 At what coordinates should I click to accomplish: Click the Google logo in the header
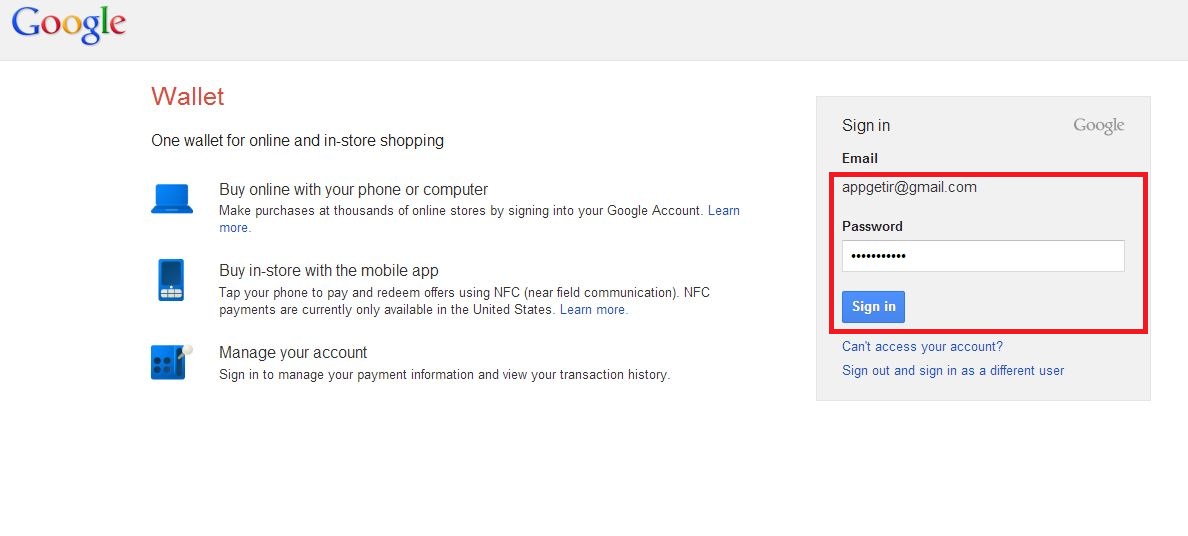69,25
